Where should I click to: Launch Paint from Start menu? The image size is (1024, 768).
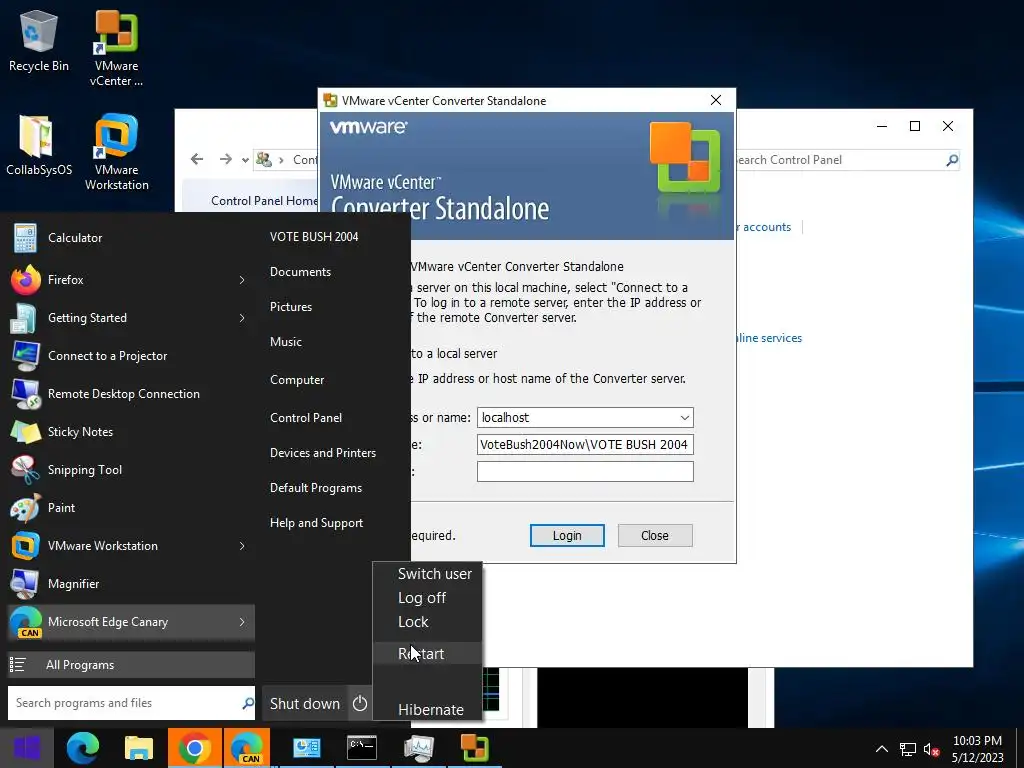(x=131, y=507)
